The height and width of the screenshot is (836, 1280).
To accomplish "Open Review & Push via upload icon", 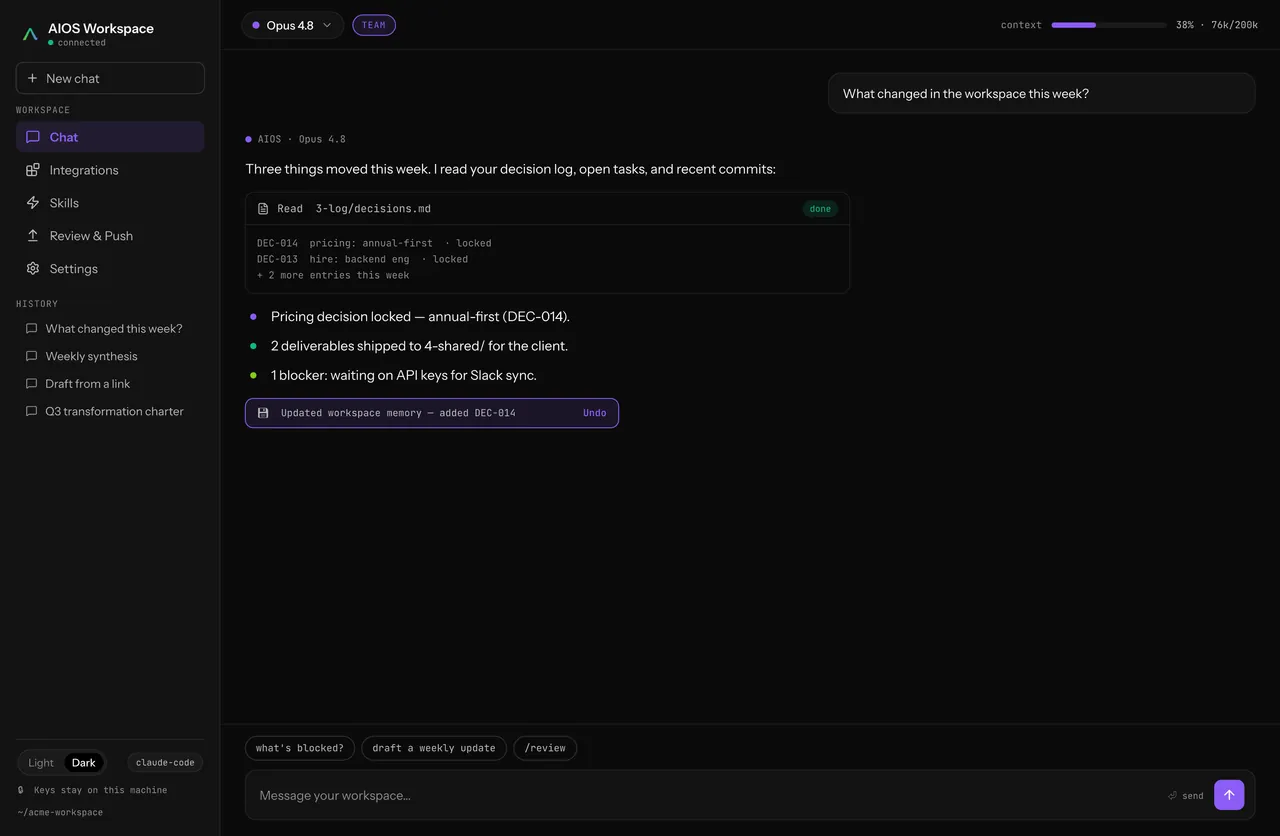I will point(33,236).
